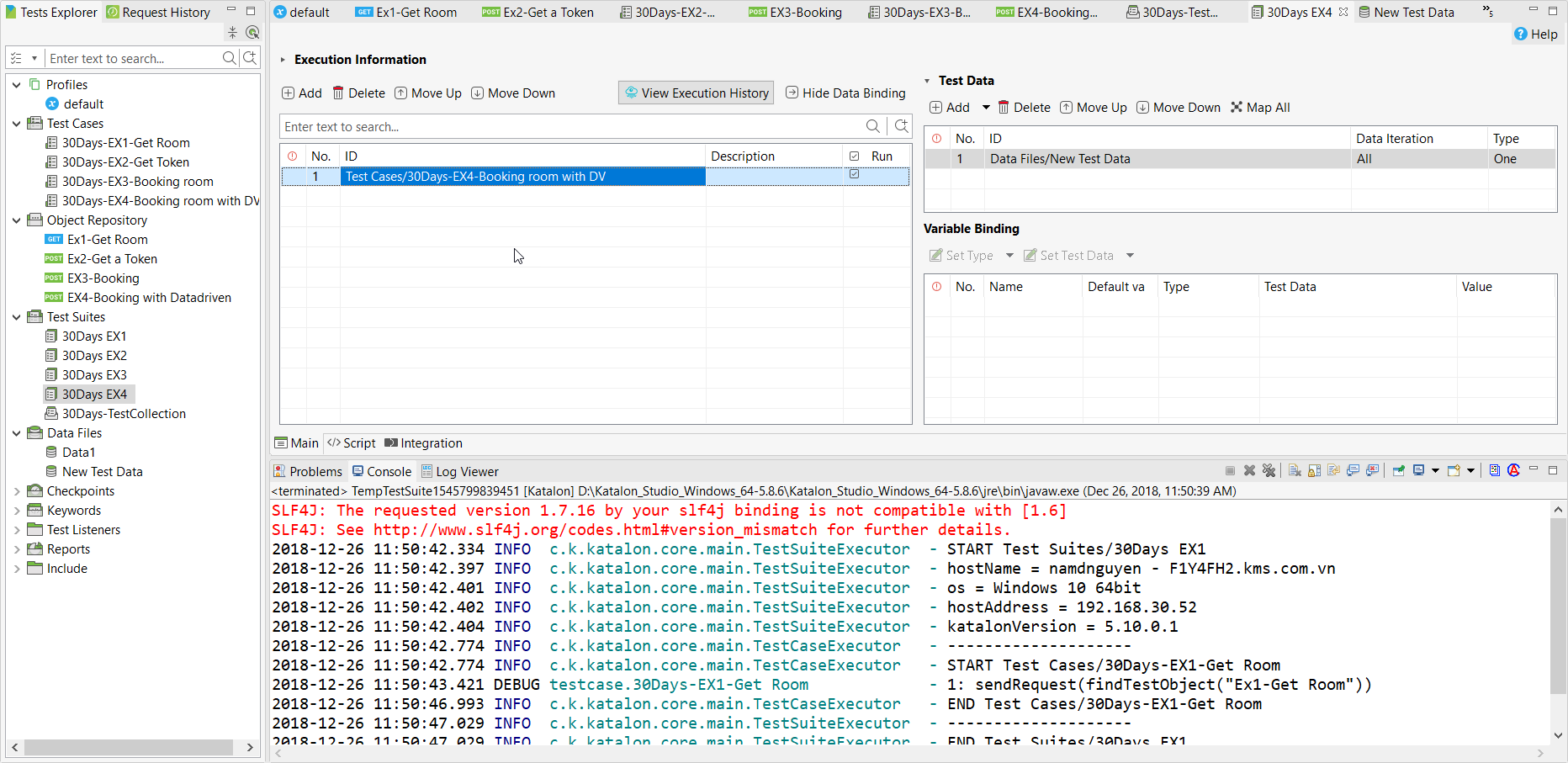Click the Pin Console icon

[1398, 471]
